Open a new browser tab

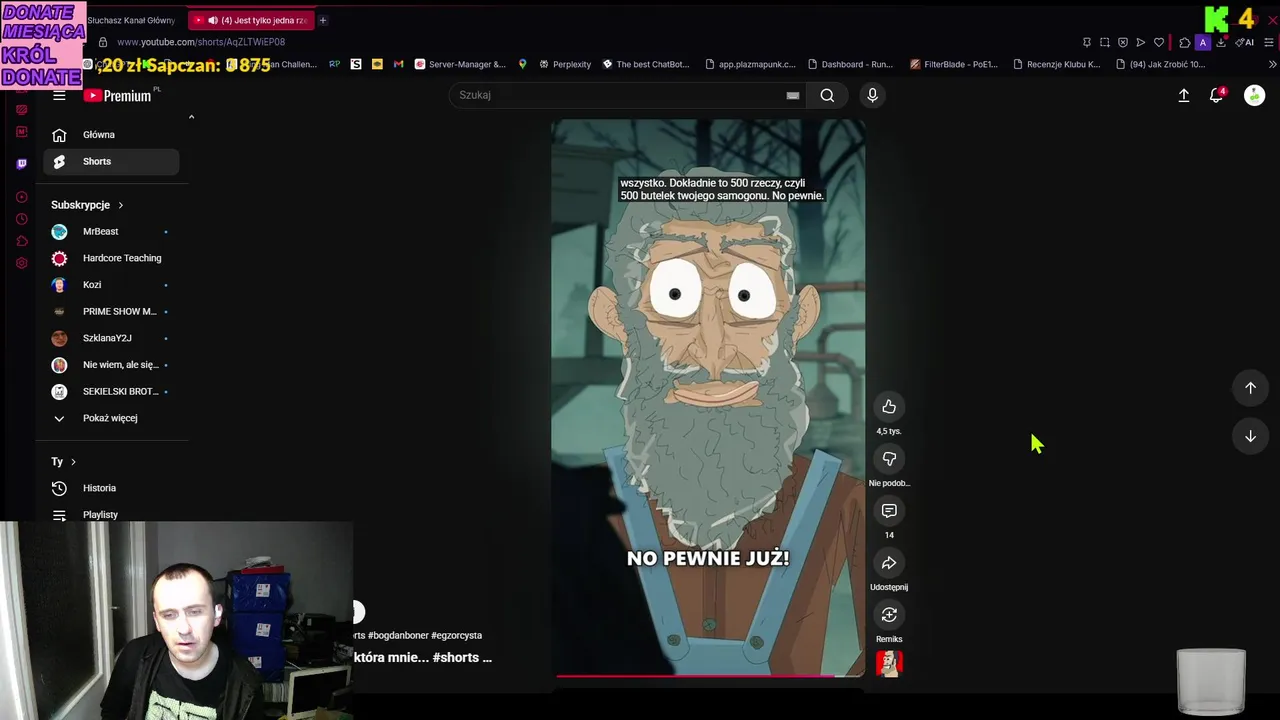pyautogui.click(x=322, y=20)
